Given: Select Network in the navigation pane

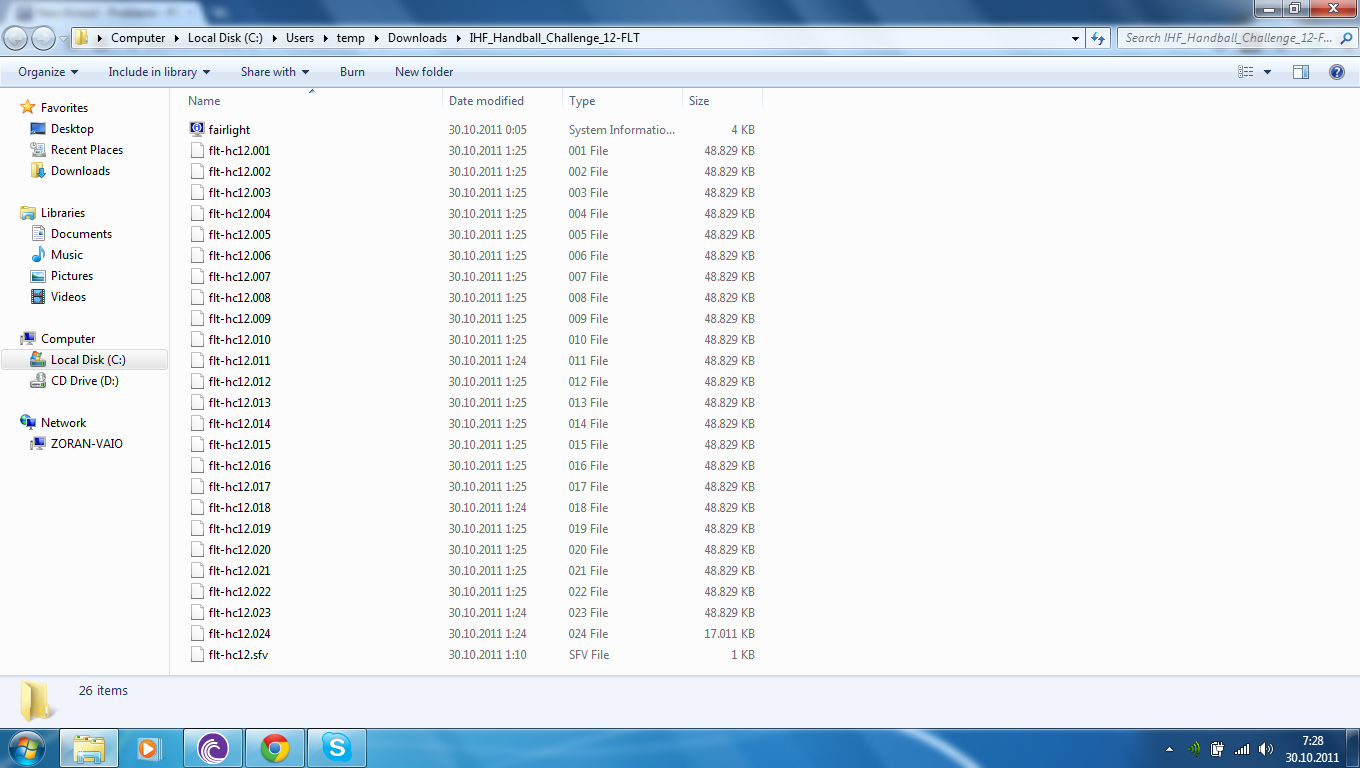Looking at the screenshot, I should click(x=63, y=423).
